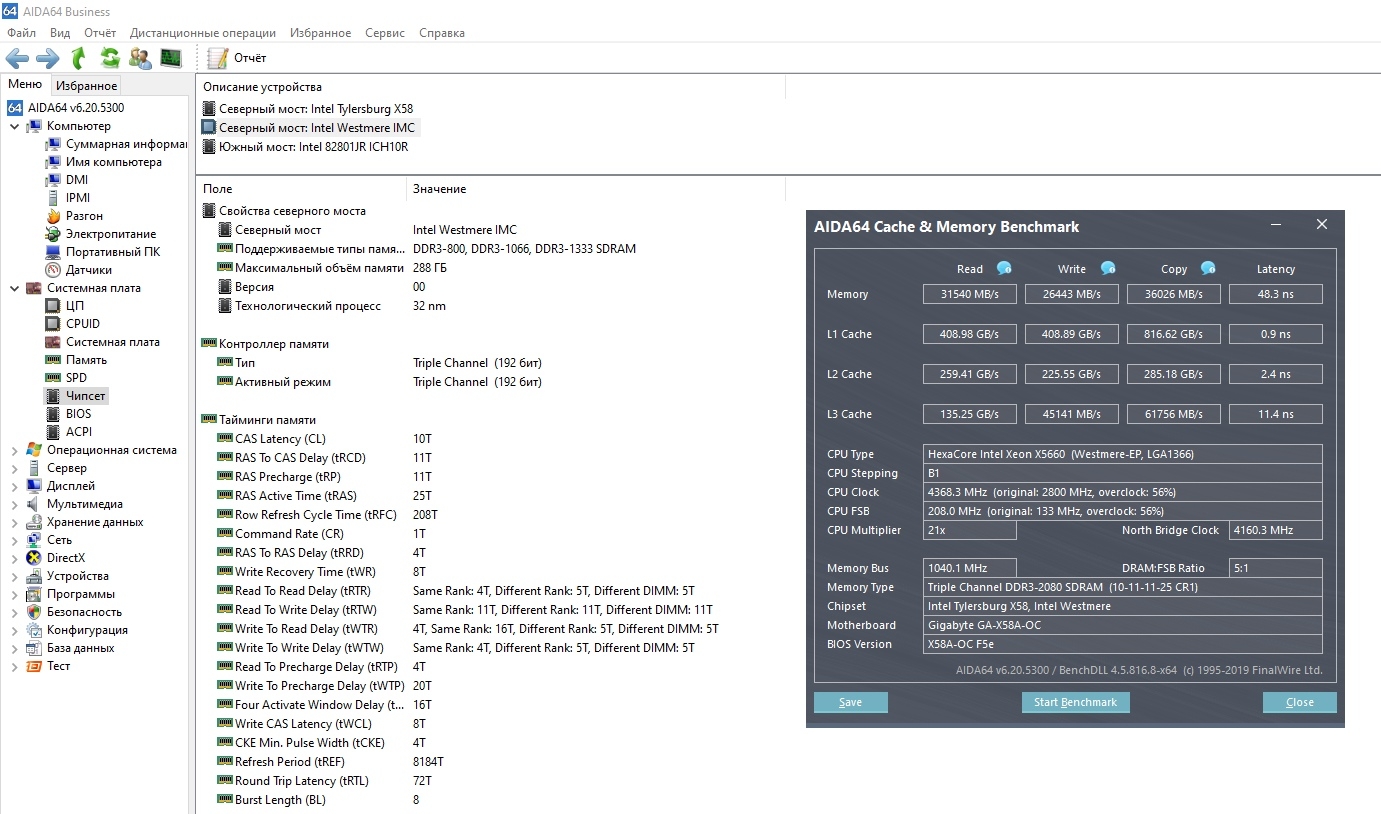The image size is (1381, 814).
Task: Open the SPD tree item
Action: pos(66,378)
